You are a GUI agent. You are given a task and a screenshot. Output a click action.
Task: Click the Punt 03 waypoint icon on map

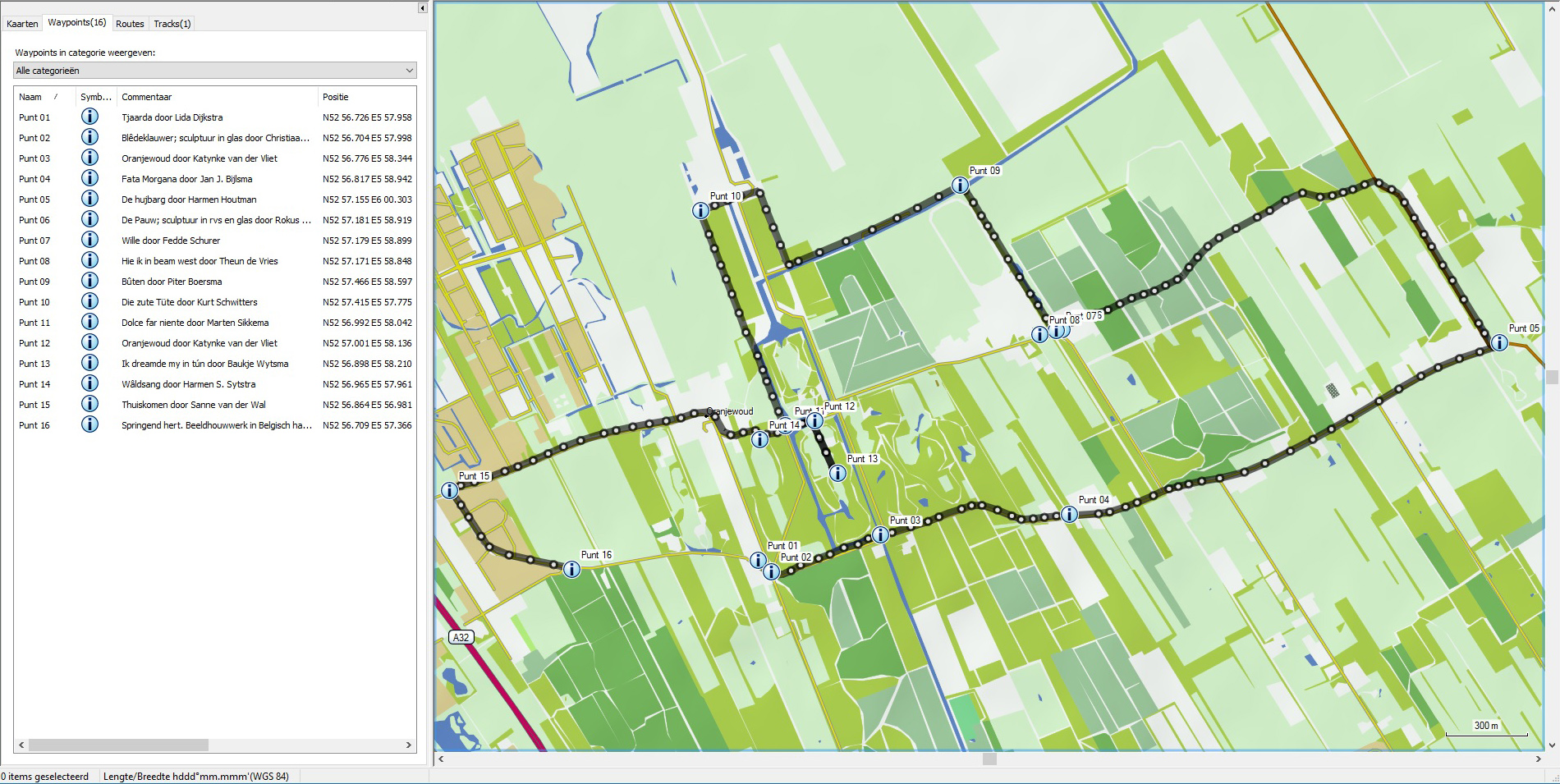880,535
